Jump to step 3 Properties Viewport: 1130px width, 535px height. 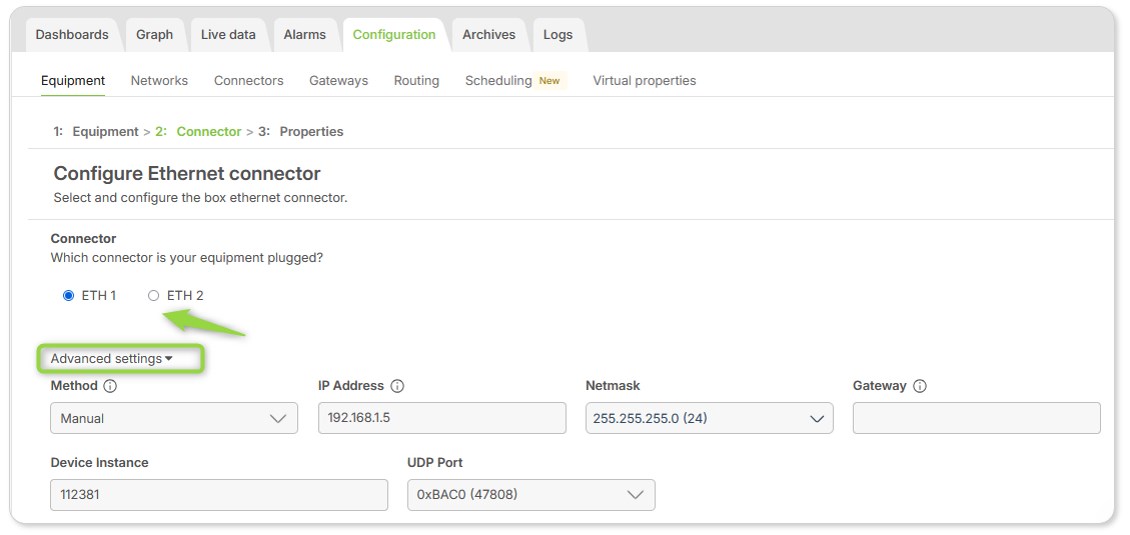(301, 131)
